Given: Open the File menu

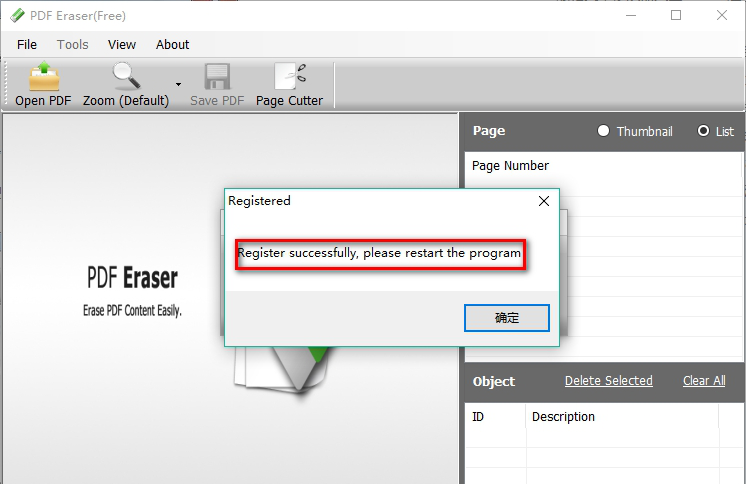Looking at the screenshot, I should [x=27, y=45].
